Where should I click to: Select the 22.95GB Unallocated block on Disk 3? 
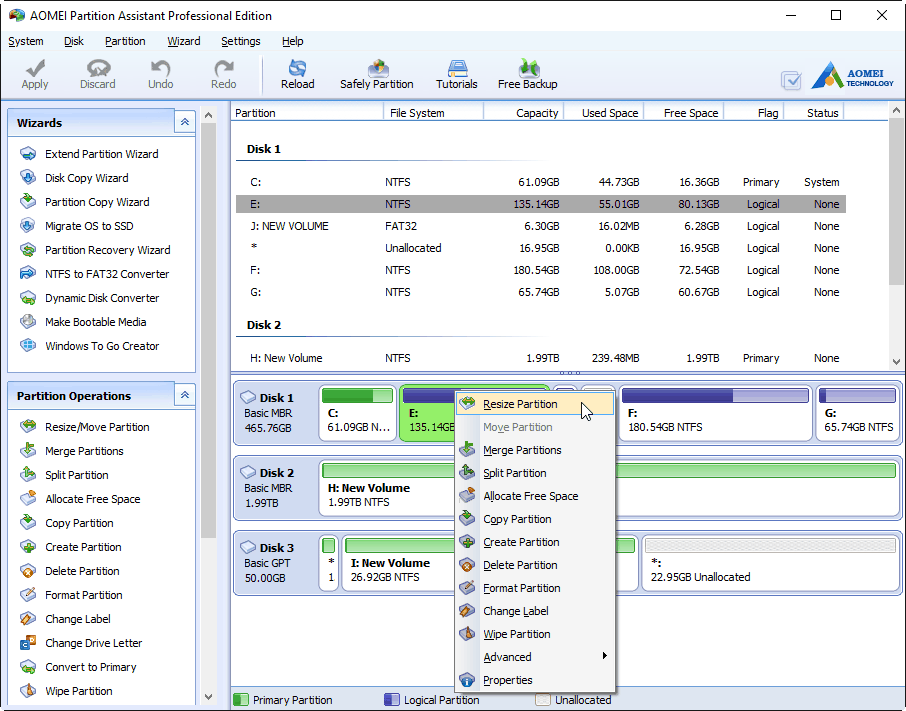tap(770, 563)
